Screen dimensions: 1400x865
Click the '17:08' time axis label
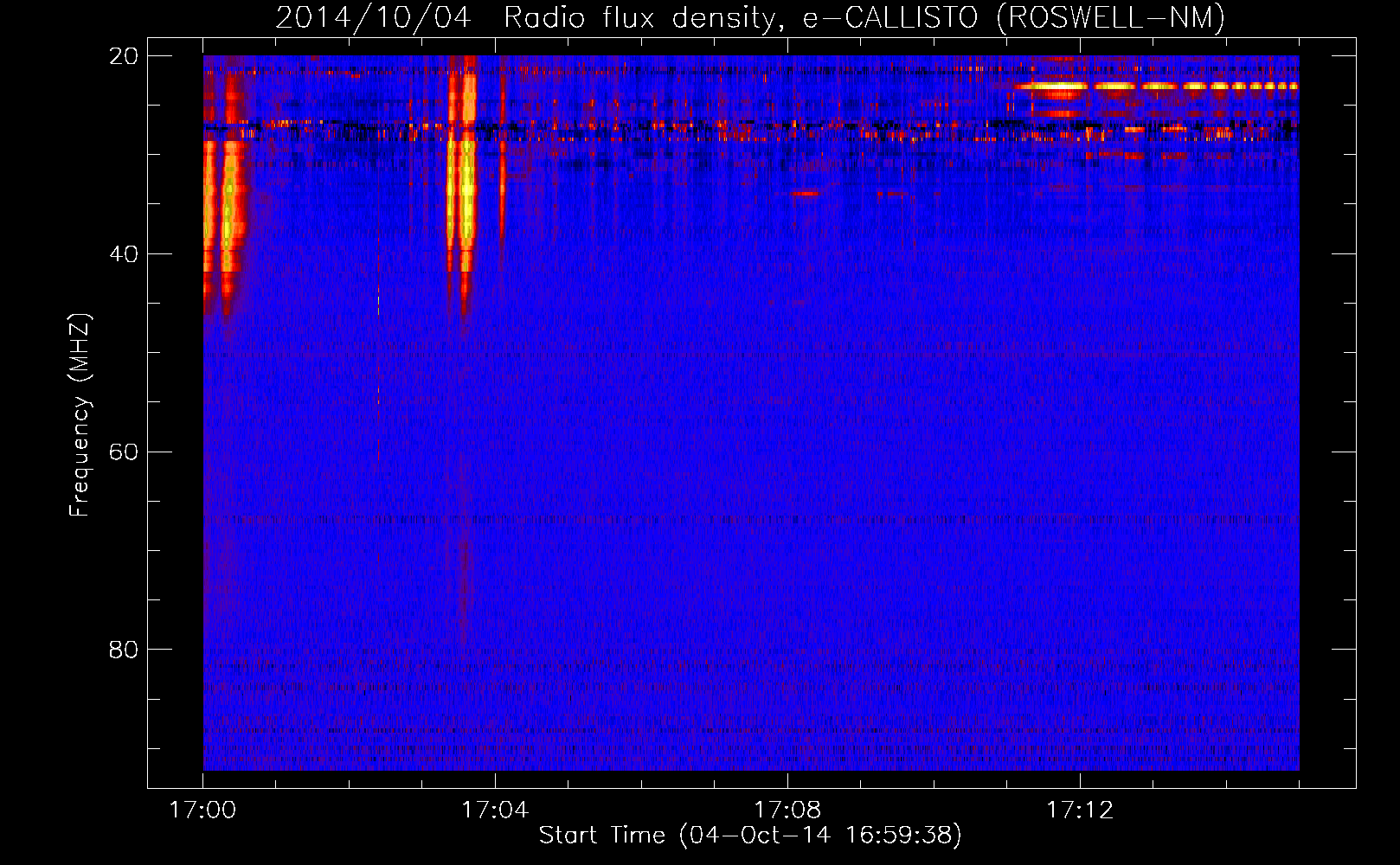coord(787,810)
